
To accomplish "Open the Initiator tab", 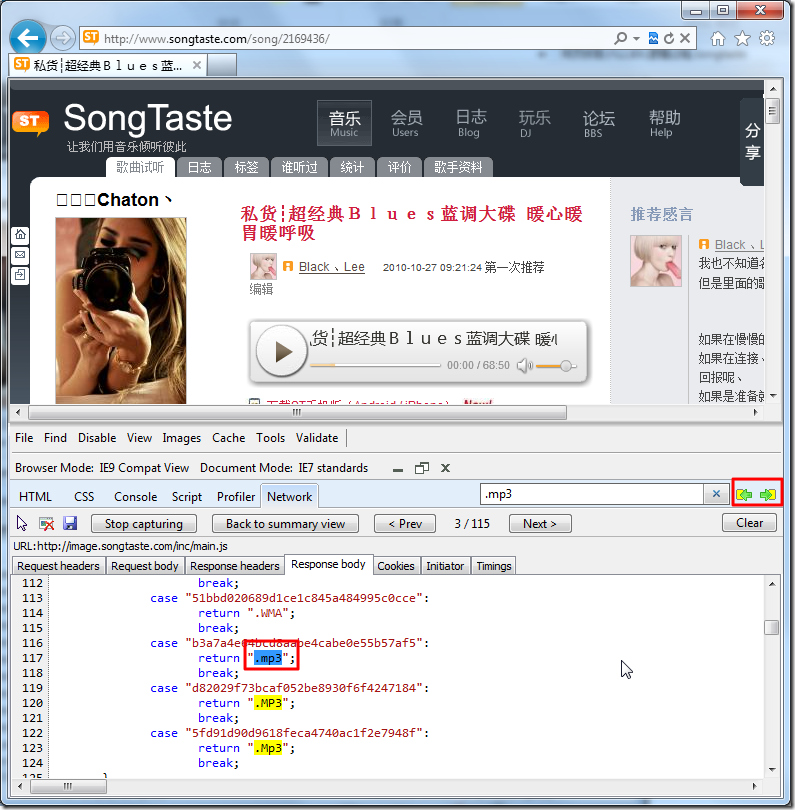I will [445, 566].
